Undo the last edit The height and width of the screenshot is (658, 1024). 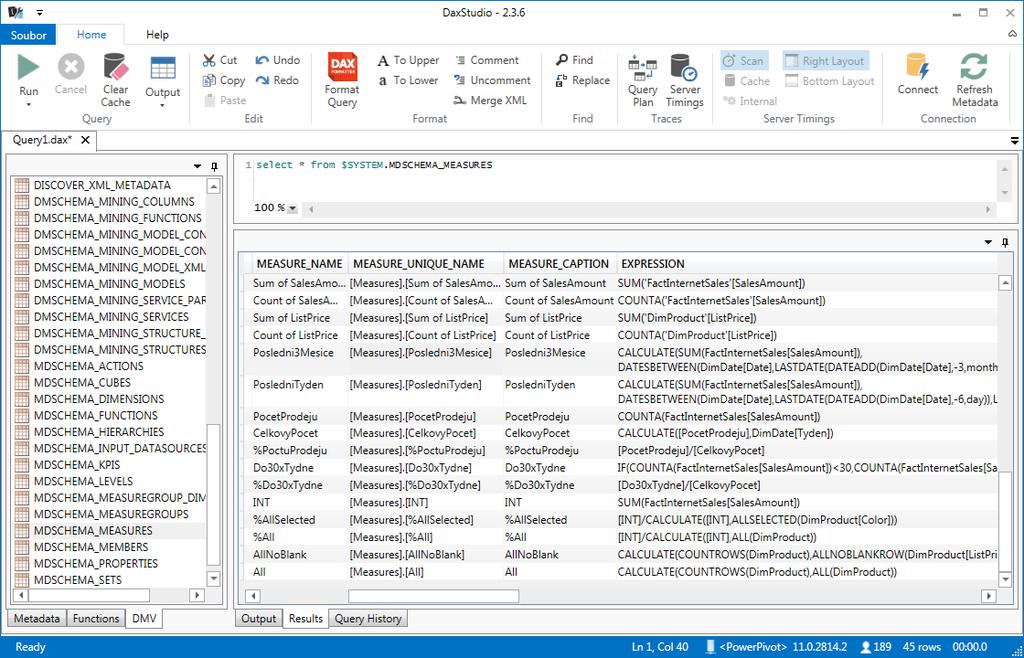point(278,60)
